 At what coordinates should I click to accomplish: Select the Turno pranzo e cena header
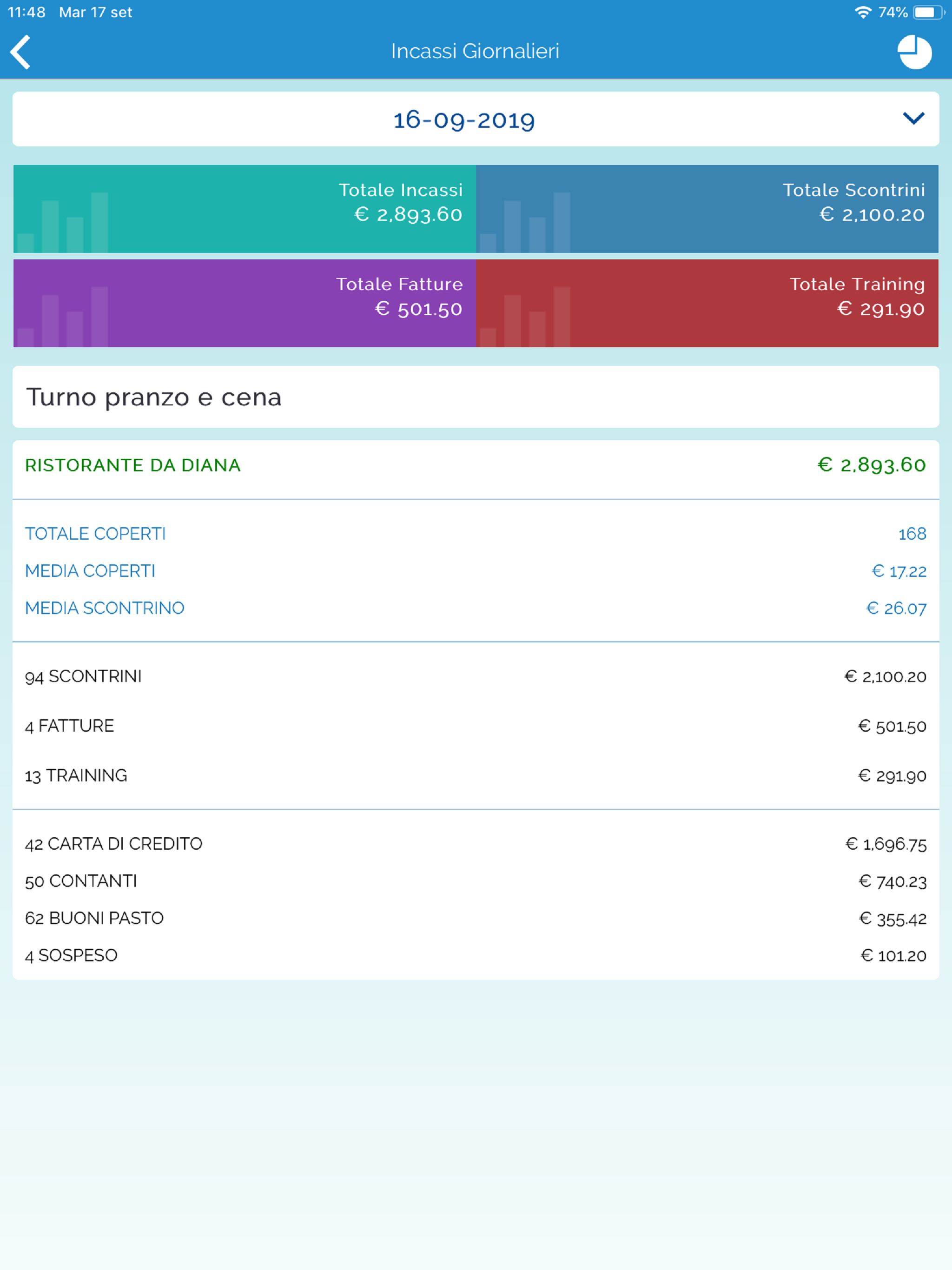point(476,397)
